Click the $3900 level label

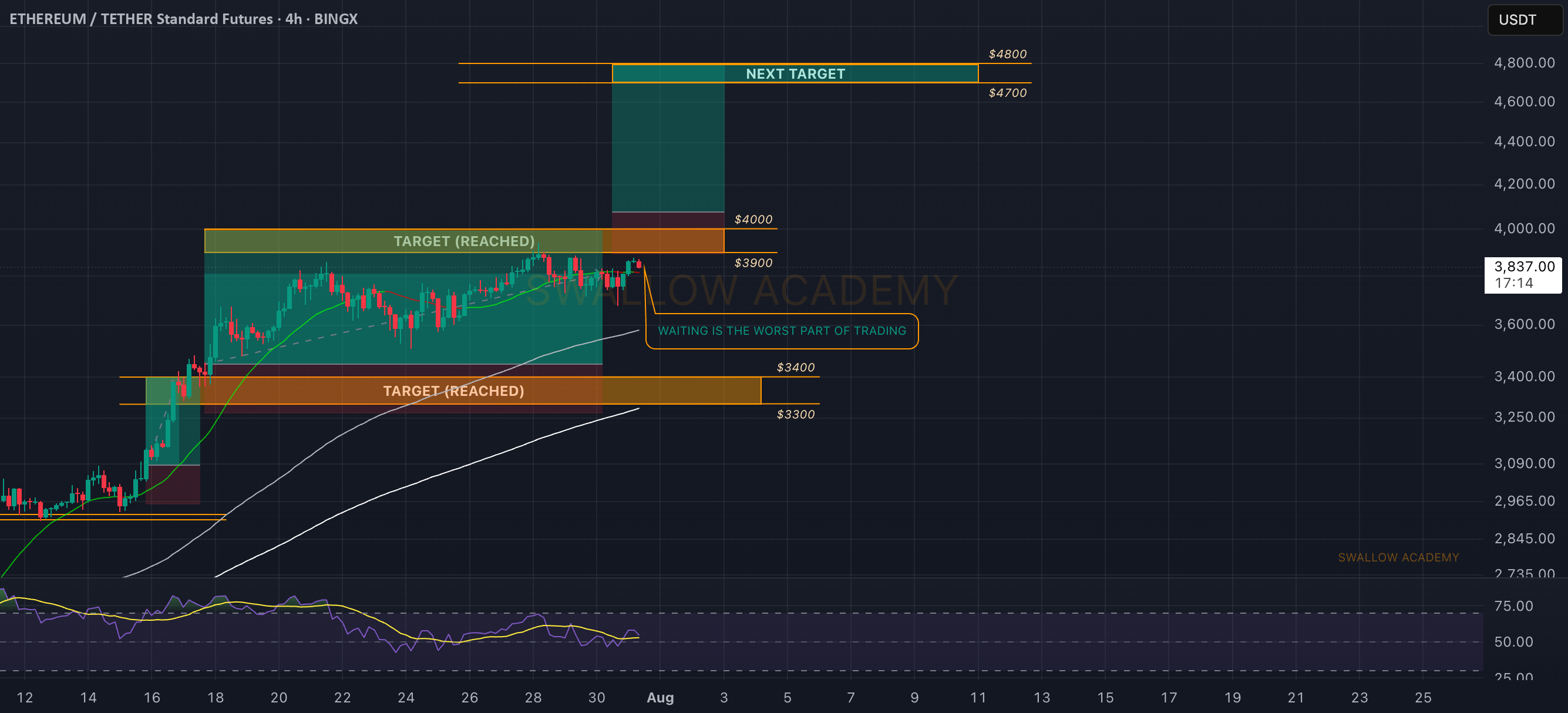tap(753, 263)
